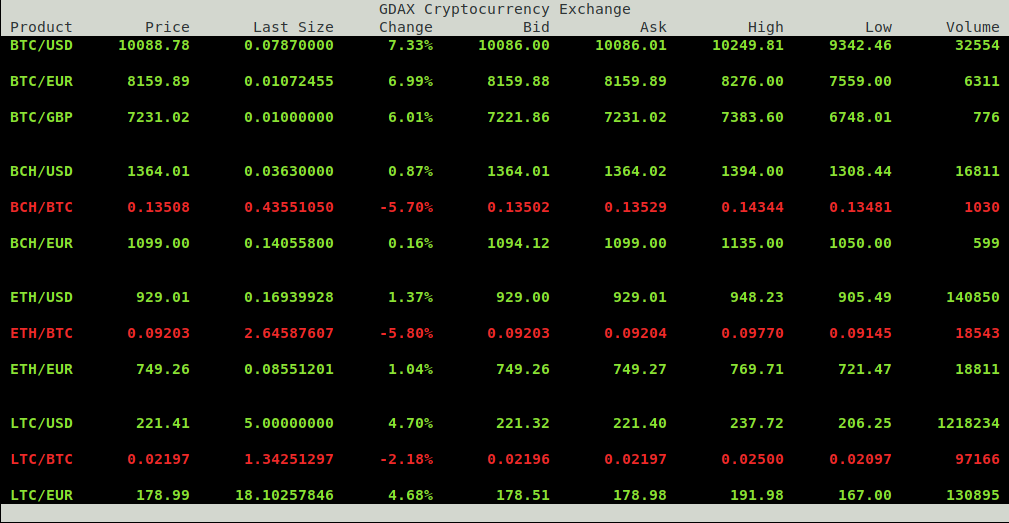This screenshot has width=1009, height=523.
Task: Click LTC/BTC low 0.02097
Action: point(861,459)
